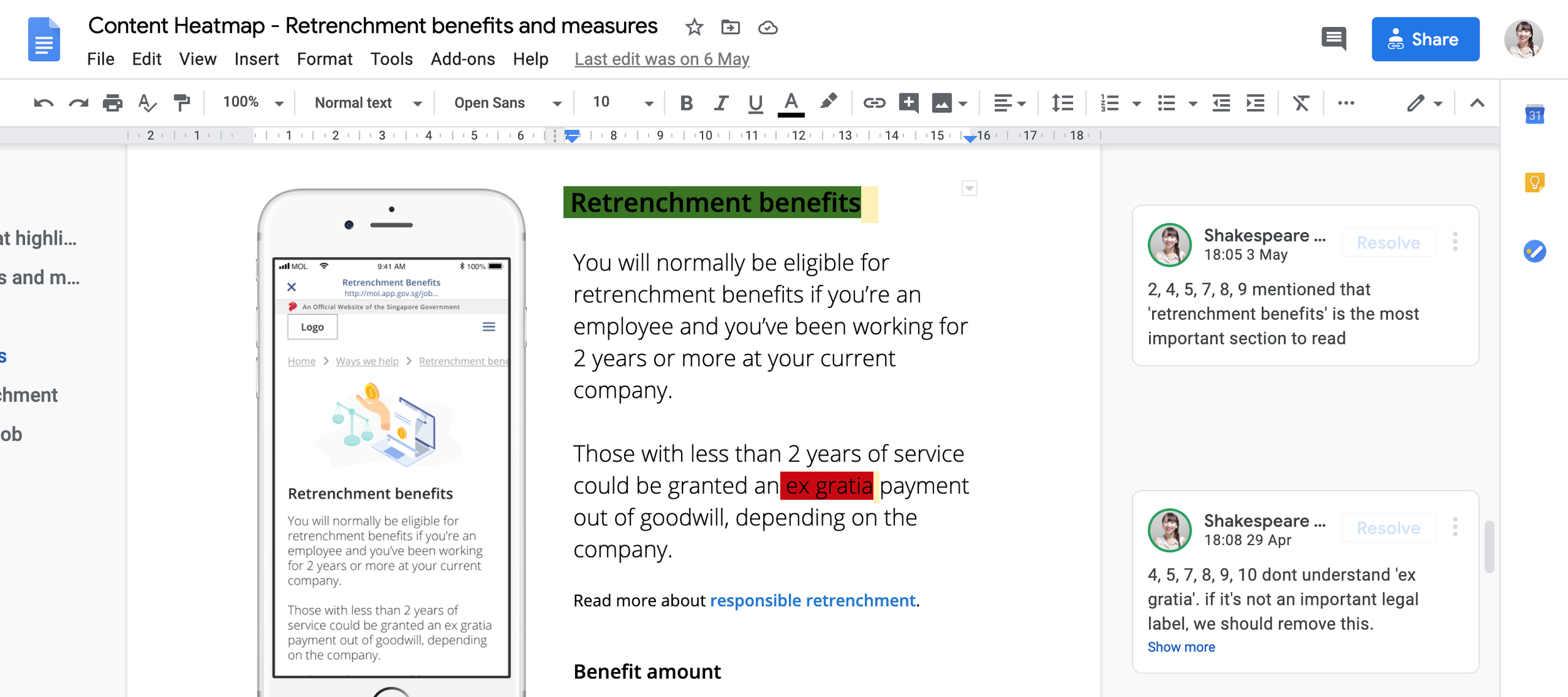Open Google Calendar side panel
1568x697 pixels.
(x=1534, y=114)
